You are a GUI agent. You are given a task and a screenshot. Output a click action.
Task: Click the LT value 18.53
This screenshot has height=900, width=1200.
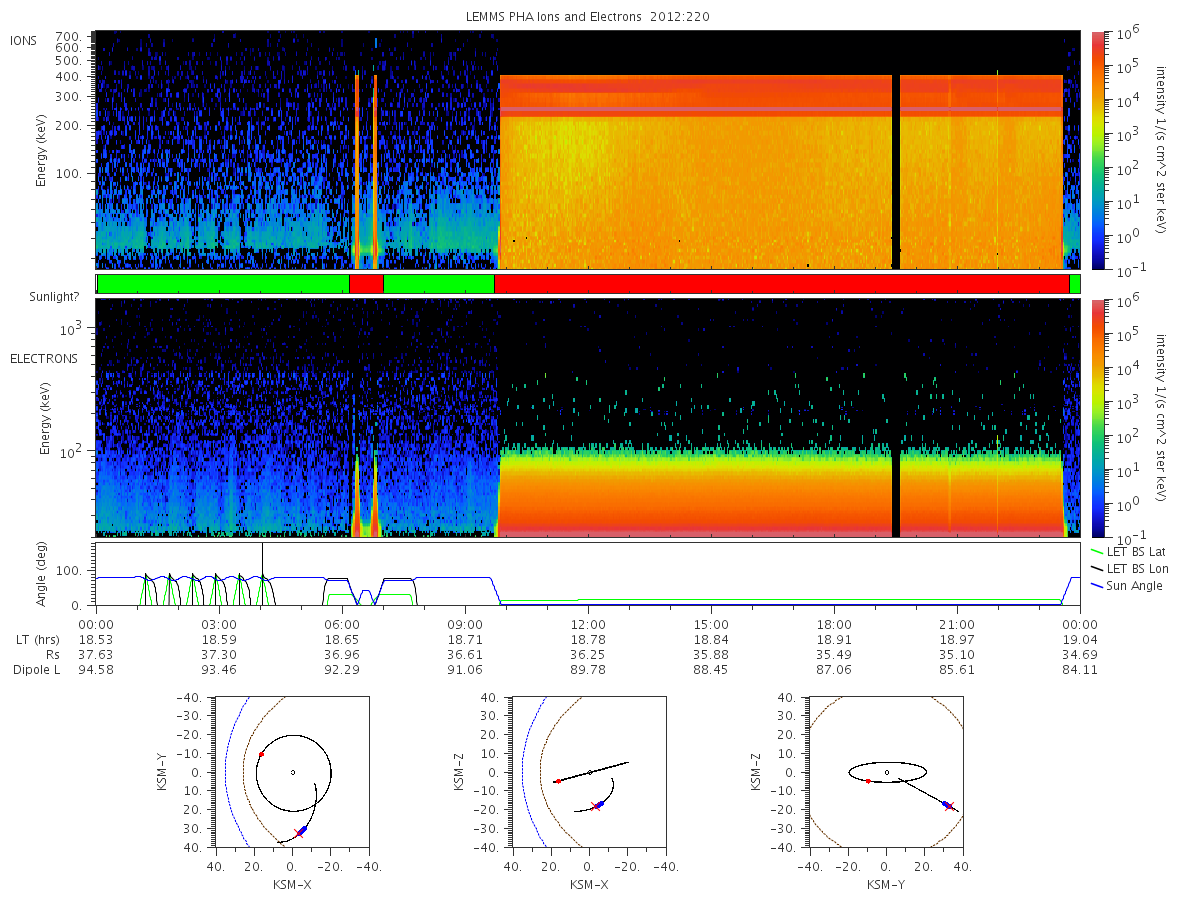pos(96,638)
